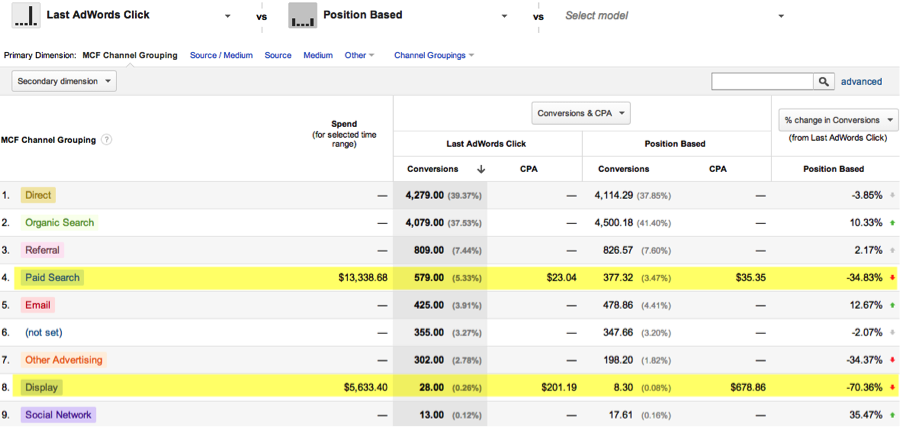This screenshot has height=427, width=900.
Task: Click Paid Search Position Based CPA $35.35
Action: pos(750,278)
